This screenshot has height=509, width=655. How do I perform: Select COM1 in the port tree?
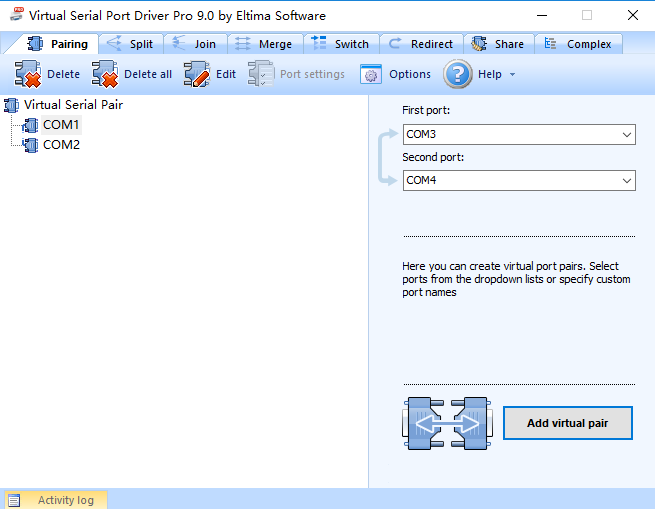coord(61,125)
